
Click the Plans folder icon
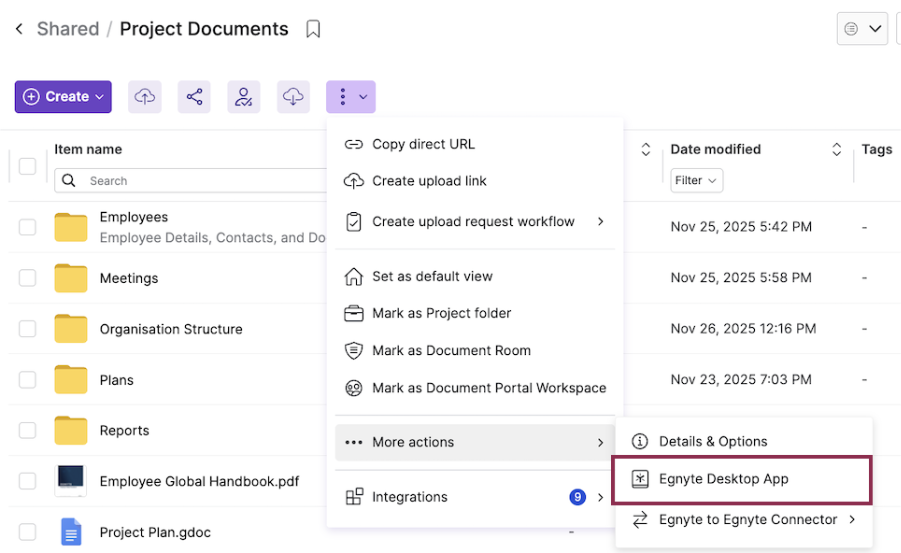click(x=71, y=379)
